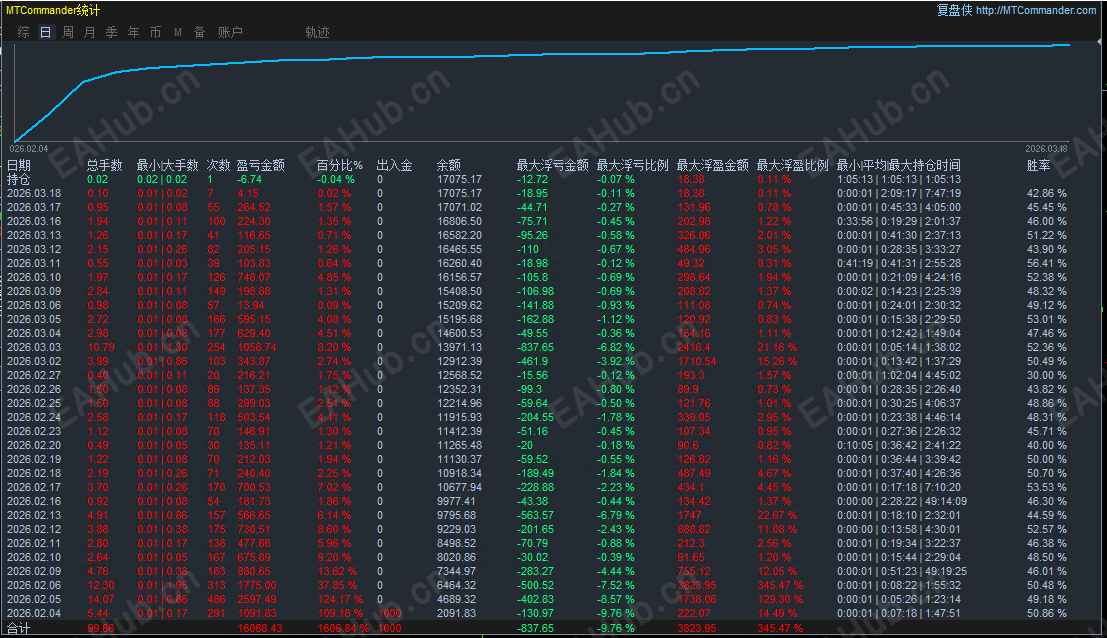The height and width of the screenshot is (638, 1107).
Task: Select the 2026.03.03 date row
Action: [34, 347]
